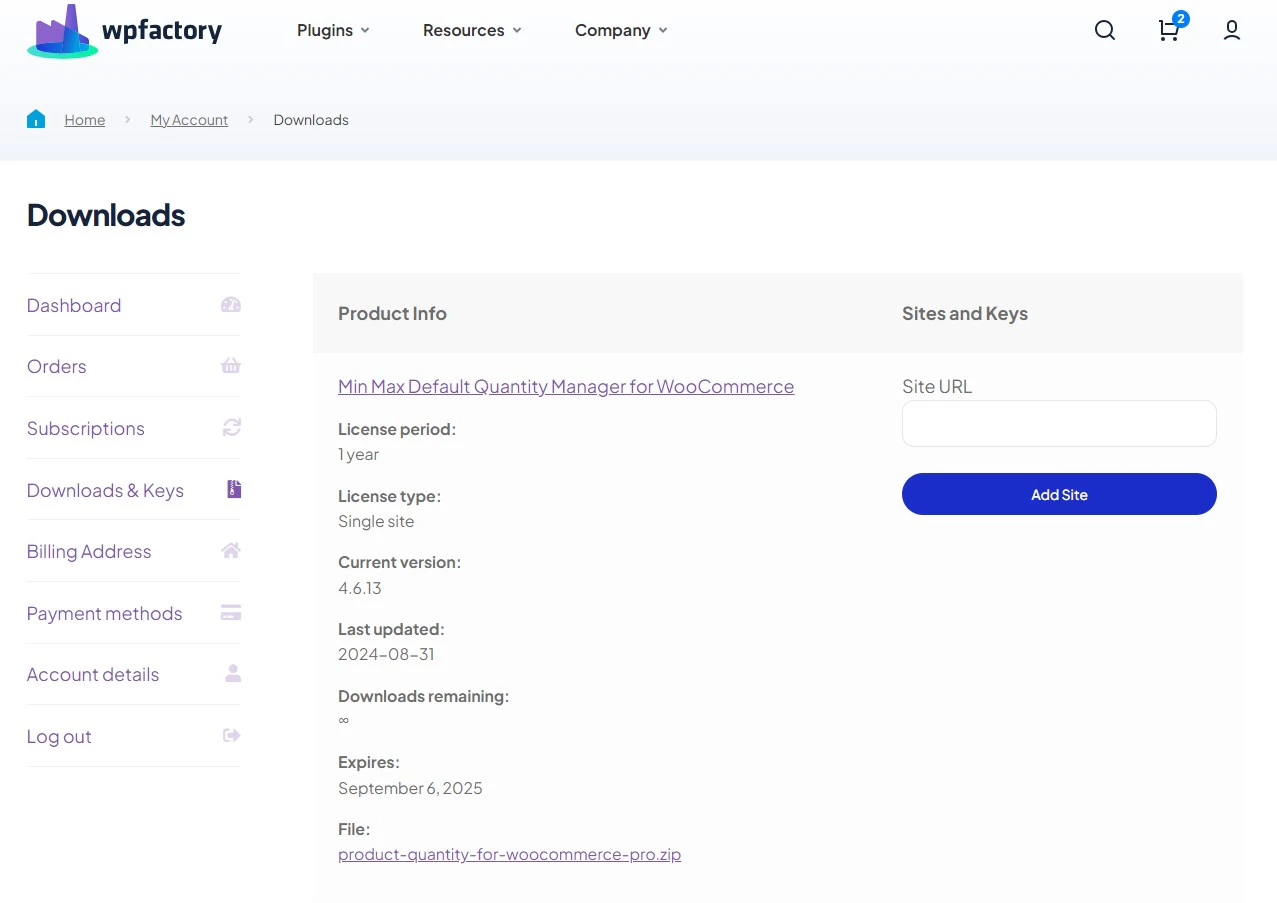Download the product-quantity-for-woocommerce-pro.zip file
Viewport: 1277px width, 903px height.
(x=510, y=854)
